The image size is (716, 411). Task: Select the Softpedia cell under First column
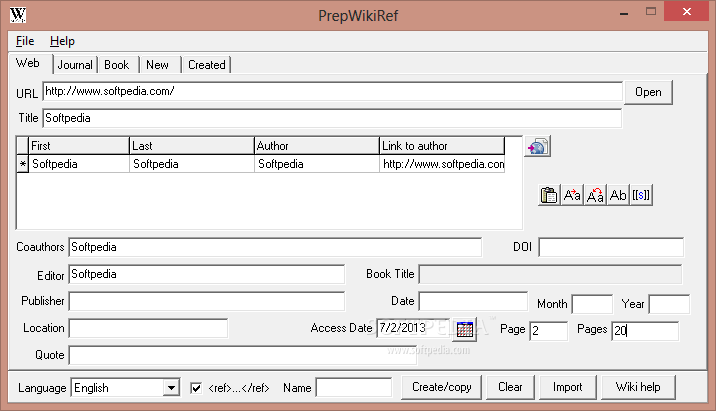pyautogui.click(x=79, y=164)
